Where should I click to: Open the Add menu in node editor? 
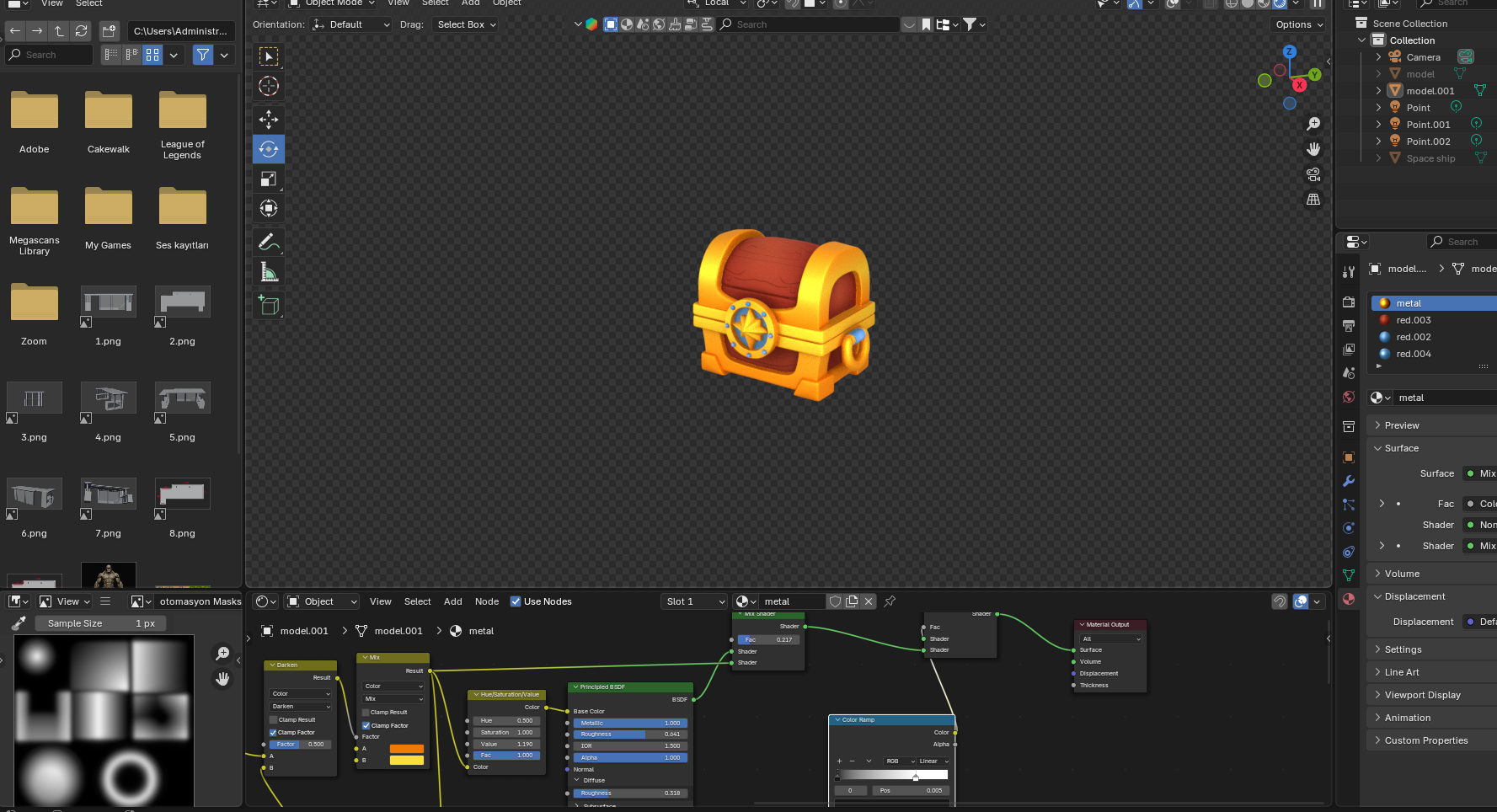[452, 601]
